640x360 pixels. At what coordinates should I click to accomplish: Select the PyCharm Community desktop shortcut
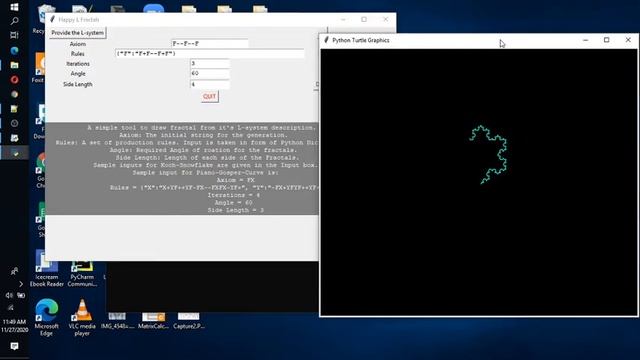click(82, 273)
